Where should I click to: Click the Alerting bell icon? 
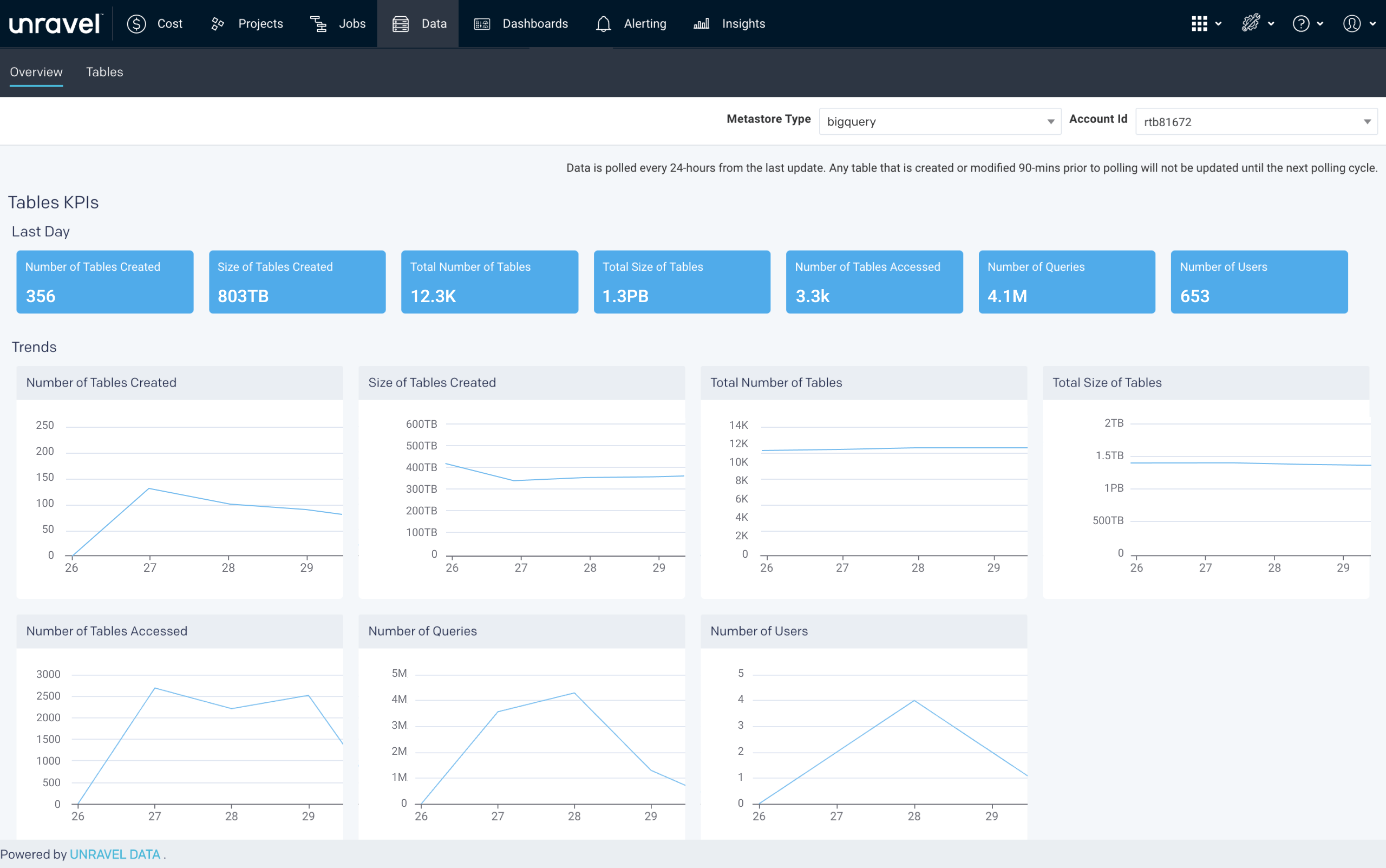[x=603, y=23]
